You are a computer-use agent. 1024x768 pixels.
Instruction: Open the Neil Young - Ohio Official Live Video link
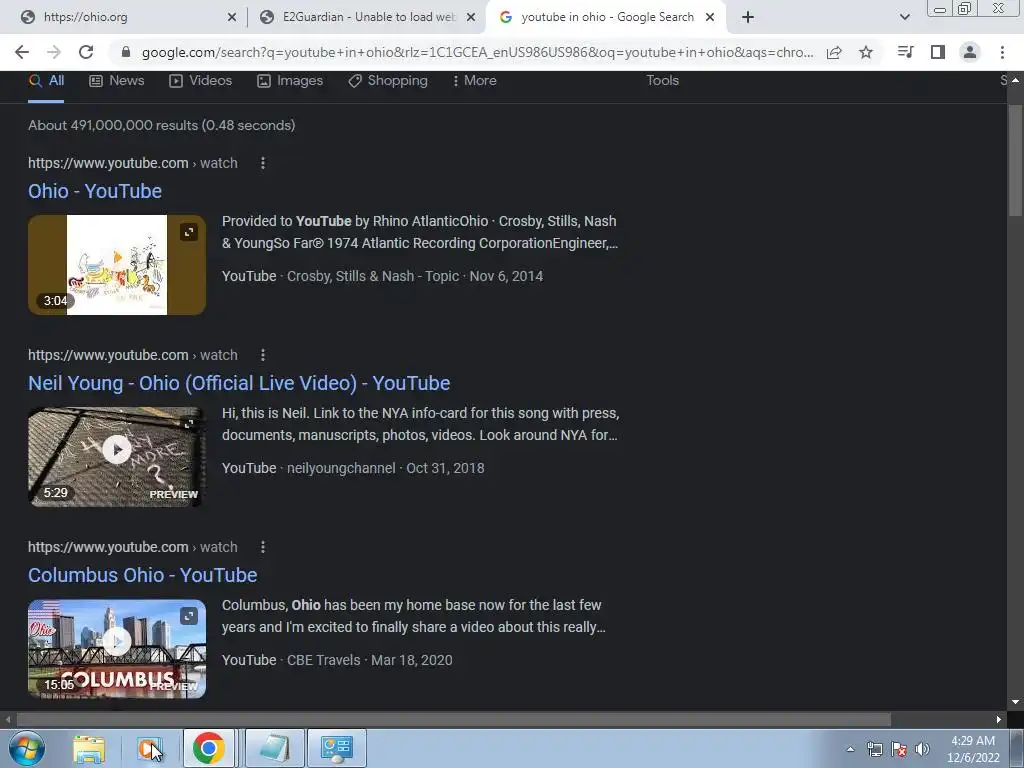(x=239, y=383)
